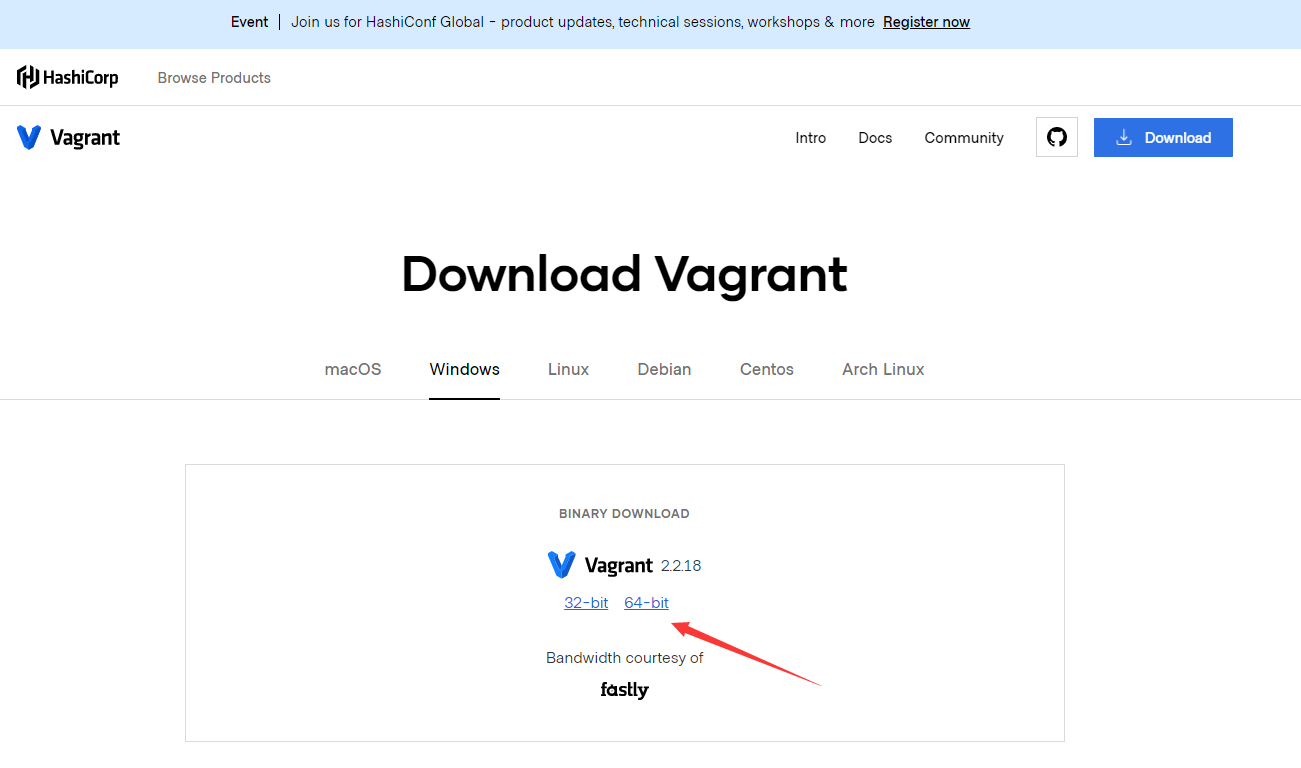
Task: Switch to the Linux tab
Action: tap(568, 369)
